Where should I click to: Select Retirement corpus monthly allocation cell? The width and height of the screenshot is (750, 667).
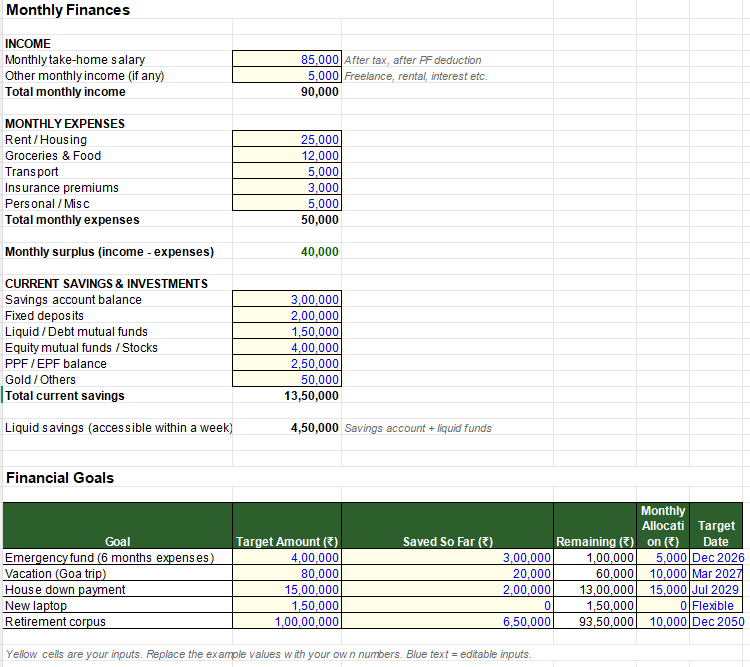pyautogui.click(x=662, y=621)
